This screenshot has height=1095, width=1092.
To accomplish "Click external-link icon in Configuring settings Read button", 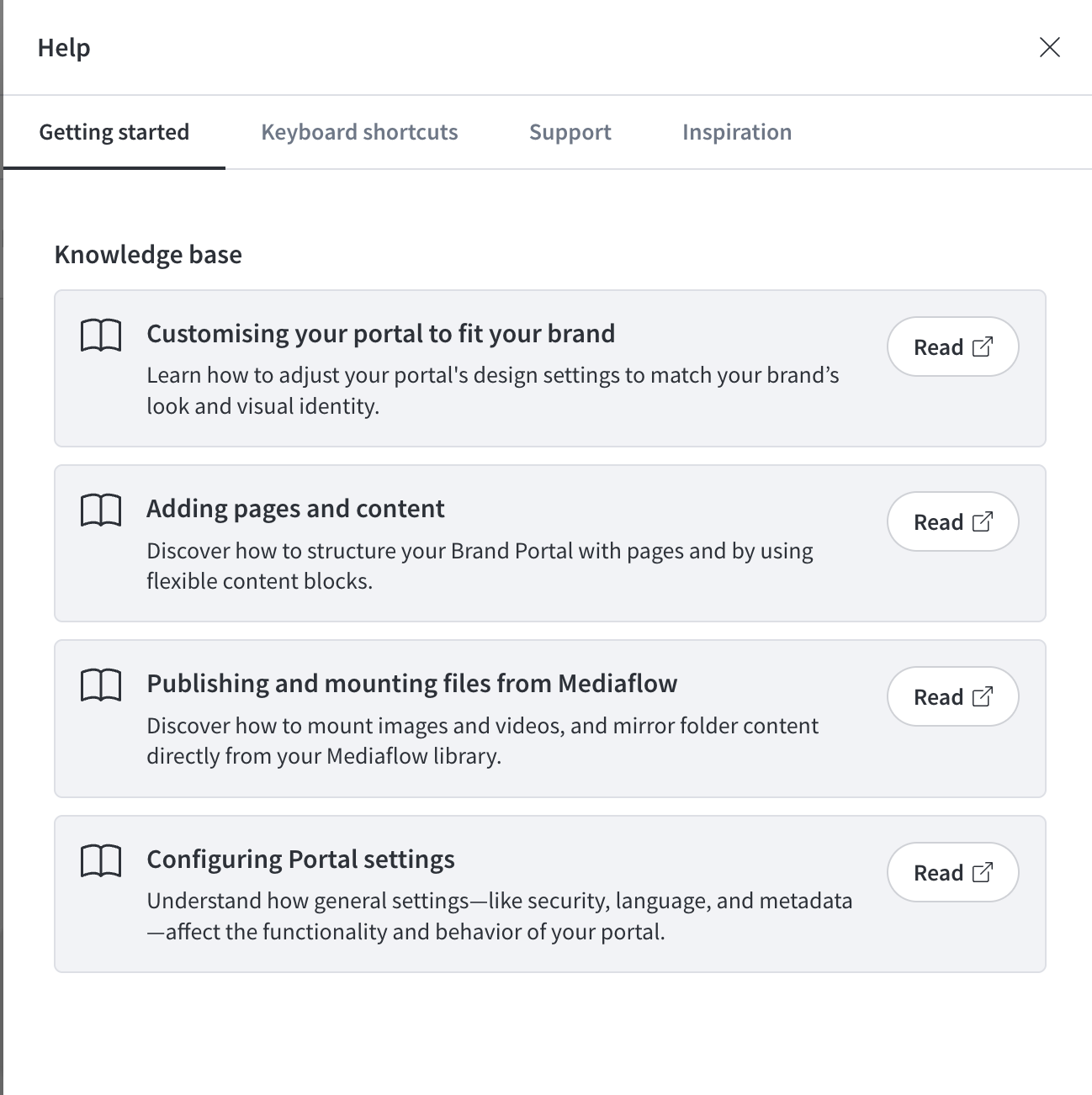I will point(983,872).
